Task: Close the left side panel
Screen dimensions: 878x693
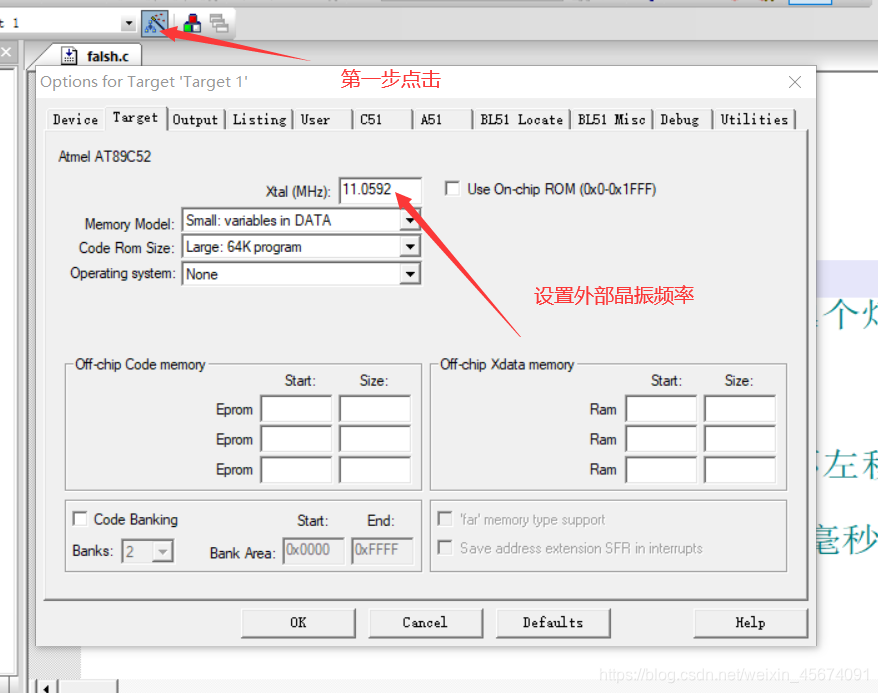Action: coord(6,52)
